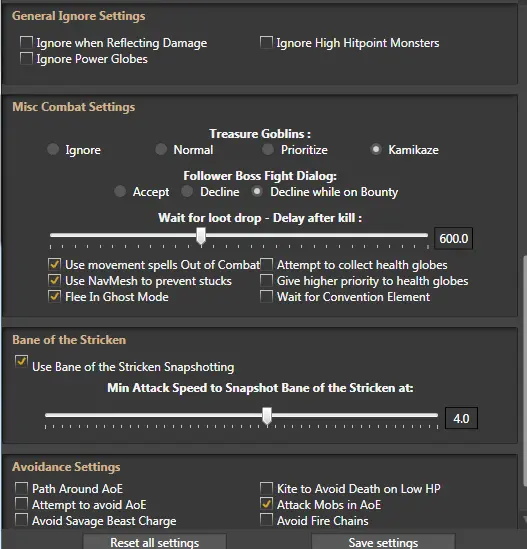The height and width of the screenshot is (549, 527).
Task: Select Ignore for Treasure Goblins
Action: (53, 150)
